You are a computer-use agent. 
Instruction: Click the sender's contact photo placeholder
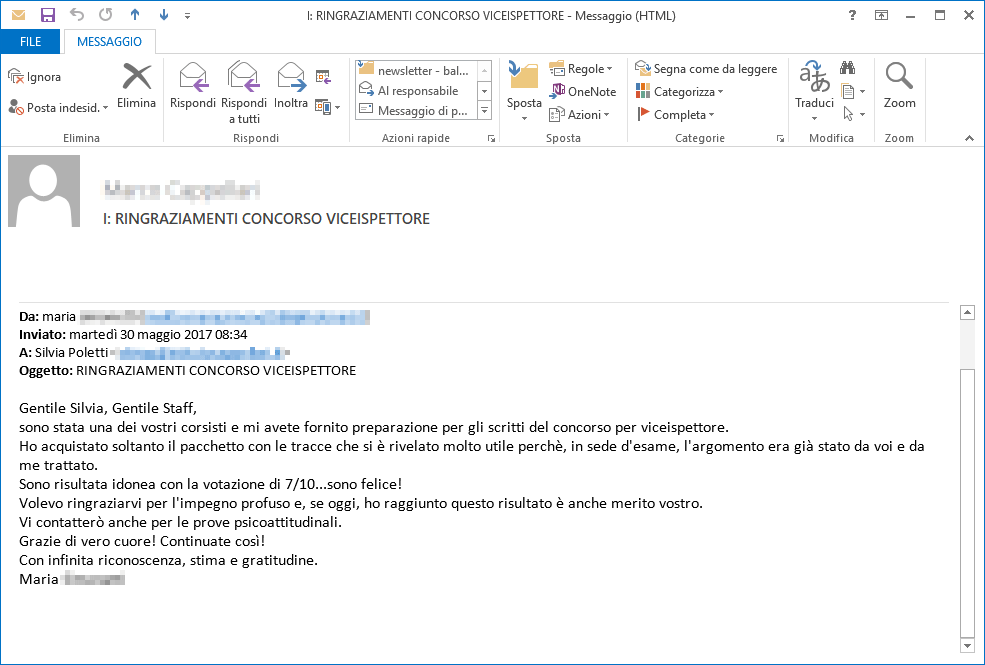[x=44, y=191]
